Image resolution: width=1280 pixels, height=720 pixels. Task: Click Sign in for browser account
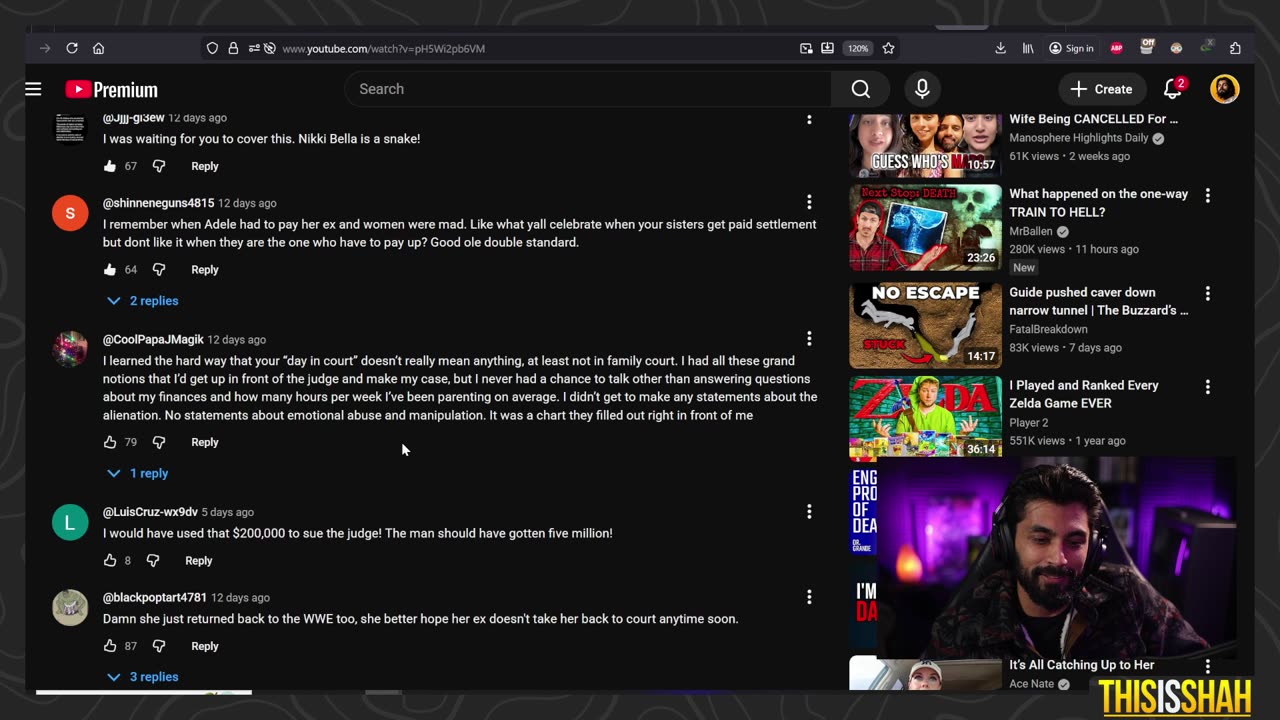(x=1071, y=48)
